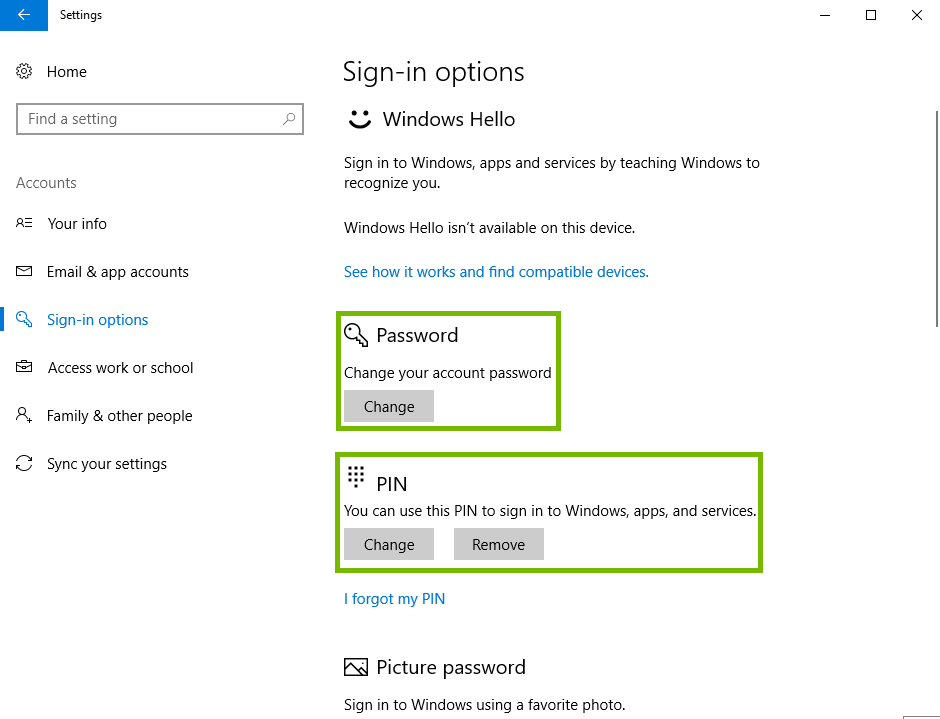The height and width of the screenshot is (719, 940).
Task: Click the Family & other people icon
Action: coord(24,415)
